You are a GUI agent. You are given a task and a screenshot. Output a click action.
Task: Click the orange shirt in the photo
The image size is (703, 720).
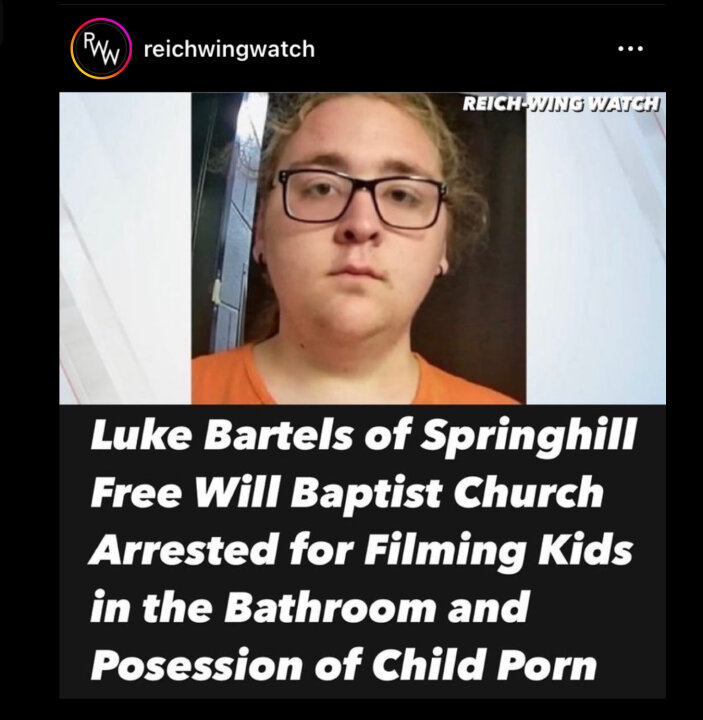[x=354, y=377]
